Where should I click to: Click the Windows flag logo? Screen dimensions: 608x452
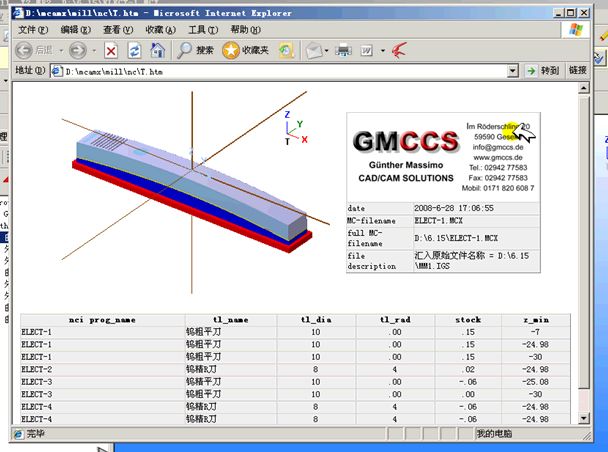[x=575, y=29]
